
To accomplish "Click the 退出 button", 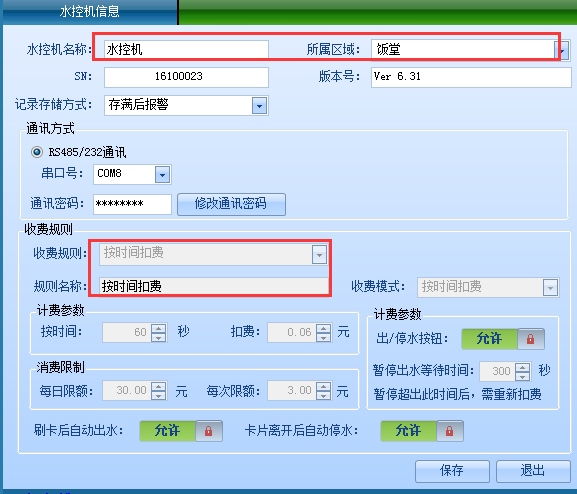I will click(x=533, y=471).
